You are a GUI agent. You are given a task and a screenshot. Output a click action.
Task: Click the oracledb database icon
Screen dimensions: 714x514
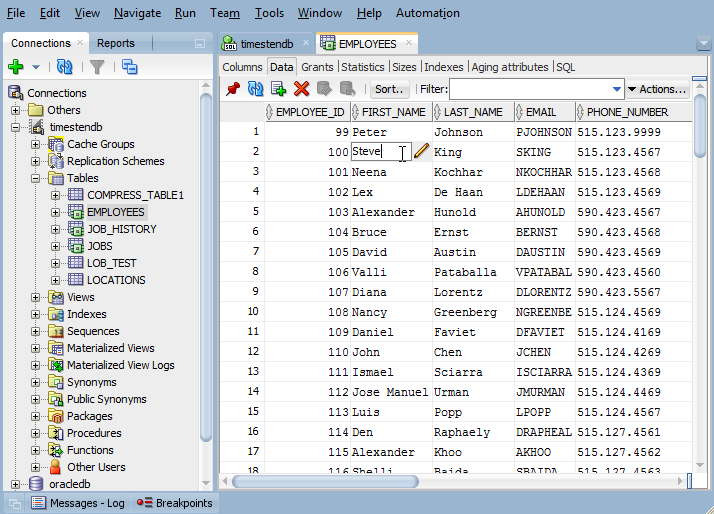tap(36, 484)
